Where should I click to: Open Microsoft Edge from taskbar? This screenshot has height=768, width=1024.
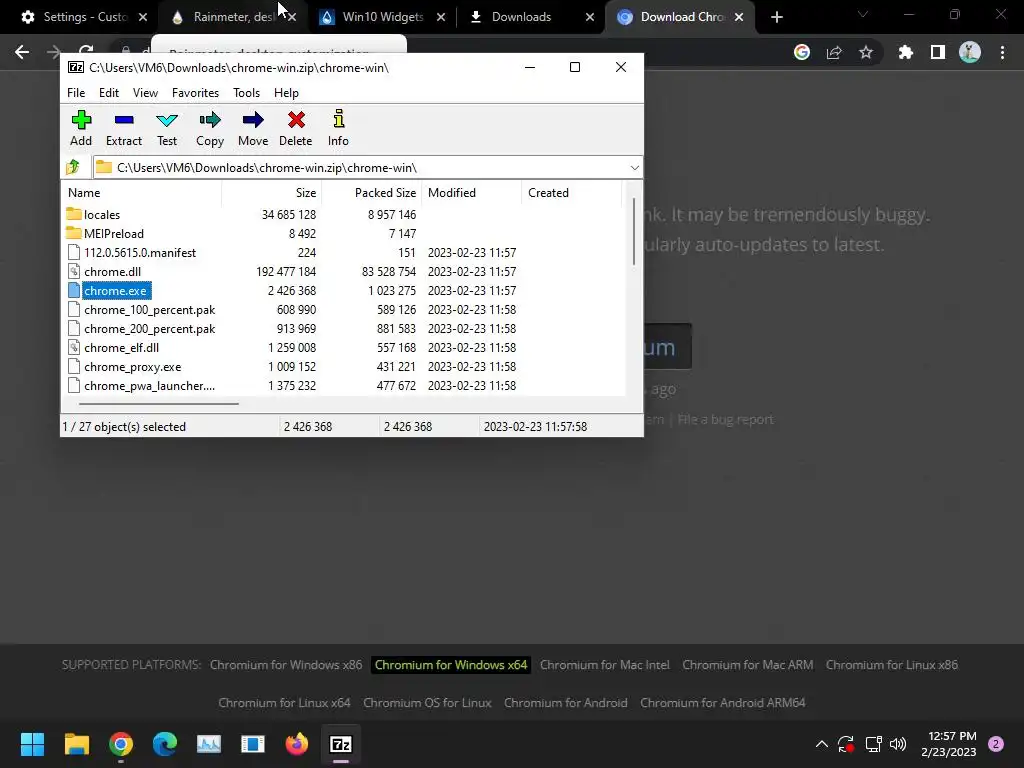click(x=165, y=744)
